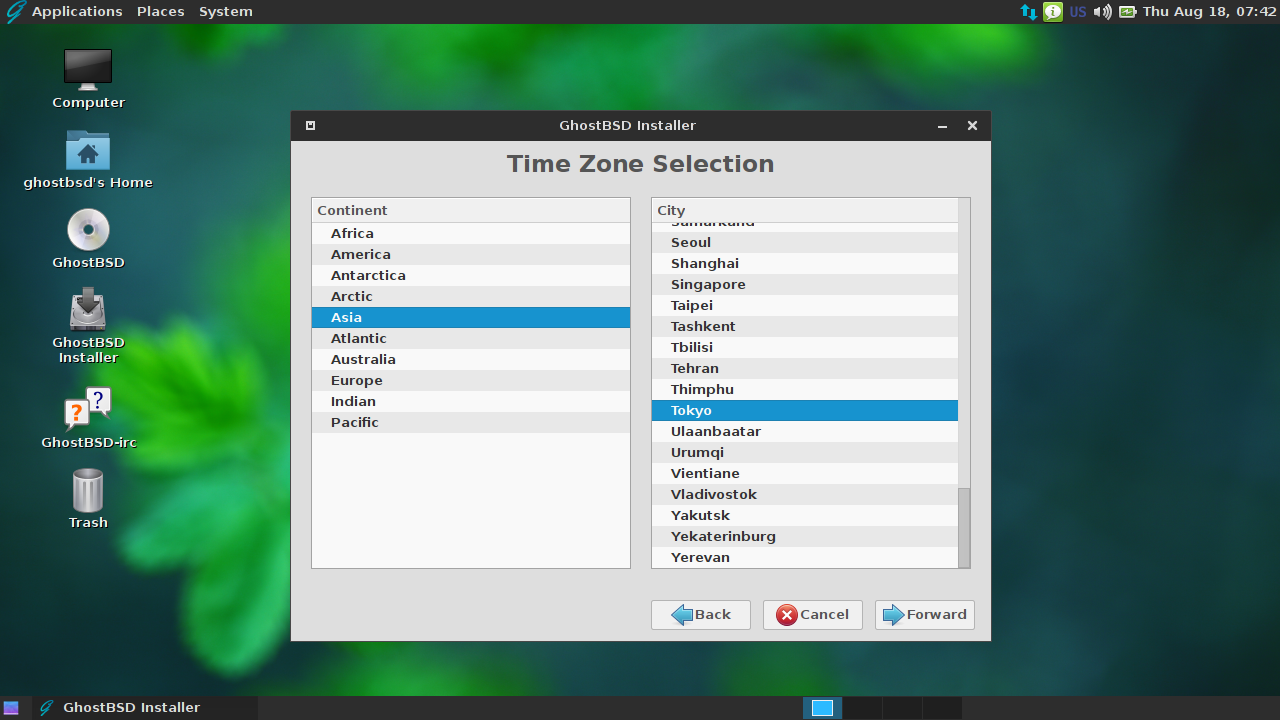Pick Tashkent from the city list
The image size is (1280, 720).
pyautogui.click(x=805, y=326)
